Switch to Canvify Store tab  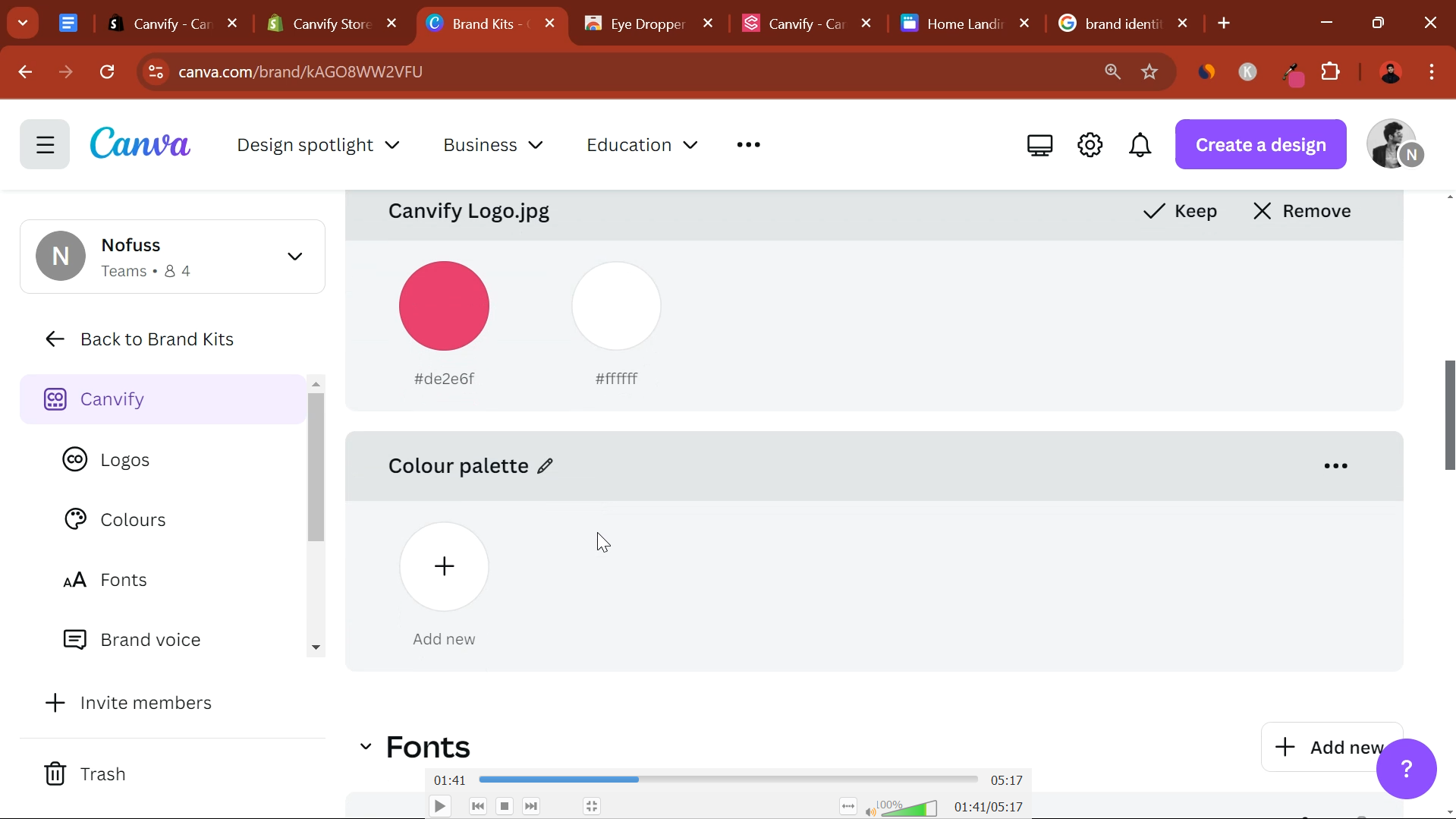(331, 24)
